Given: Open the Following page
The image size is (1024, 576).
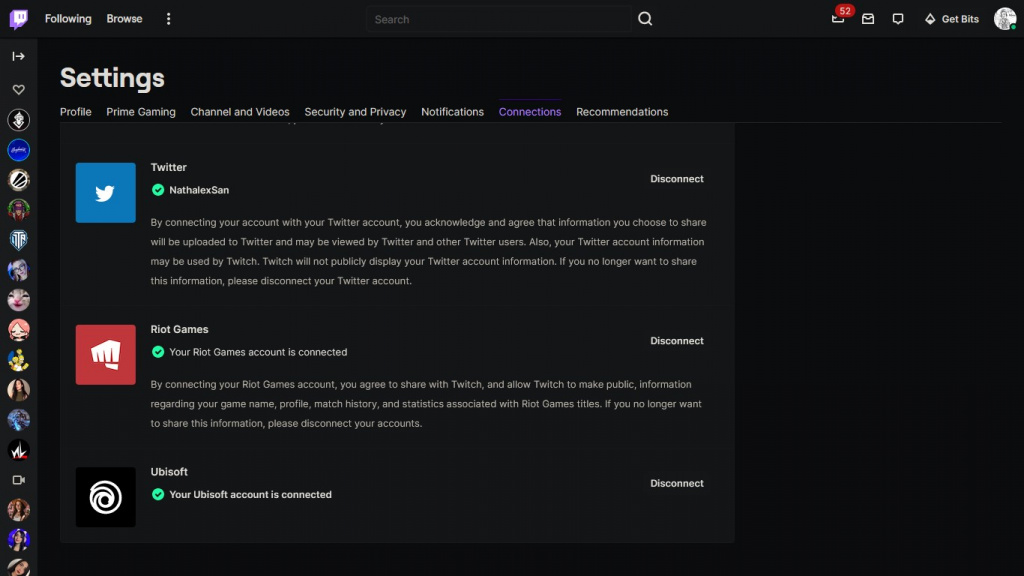Looking at the screenshot, I should 68,19.
